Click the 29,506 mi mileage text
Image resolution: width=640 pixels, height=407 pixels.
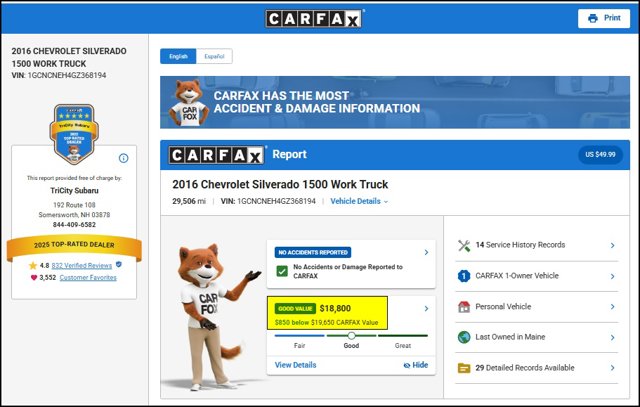189,201
